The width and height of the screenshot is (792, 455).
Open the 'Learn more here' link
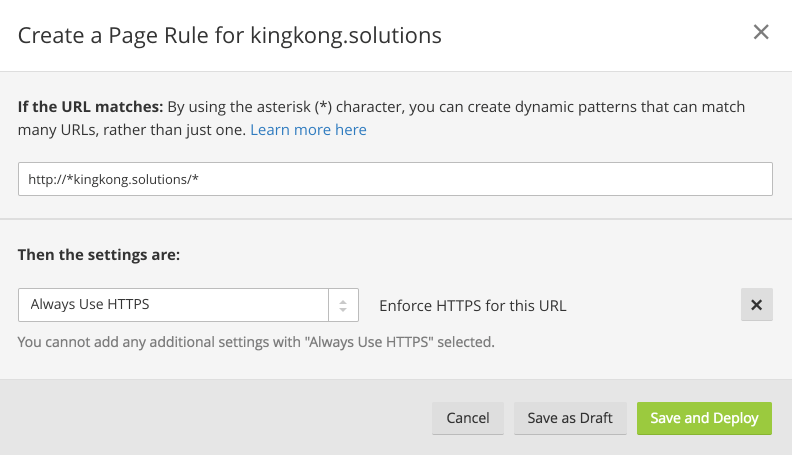[x=308, y=130]
